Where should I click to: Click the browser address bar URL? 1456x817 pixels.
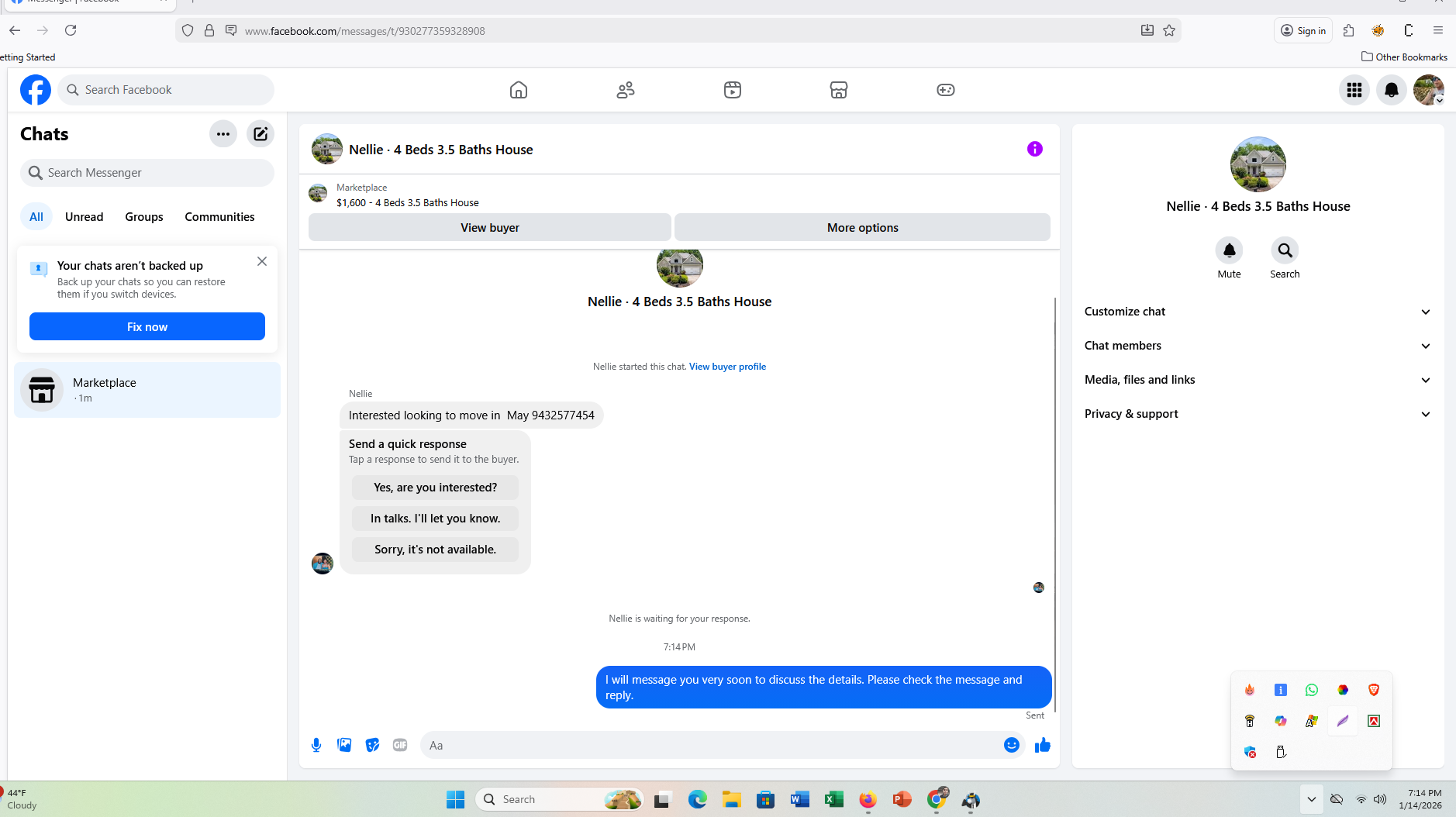[364, 31]
